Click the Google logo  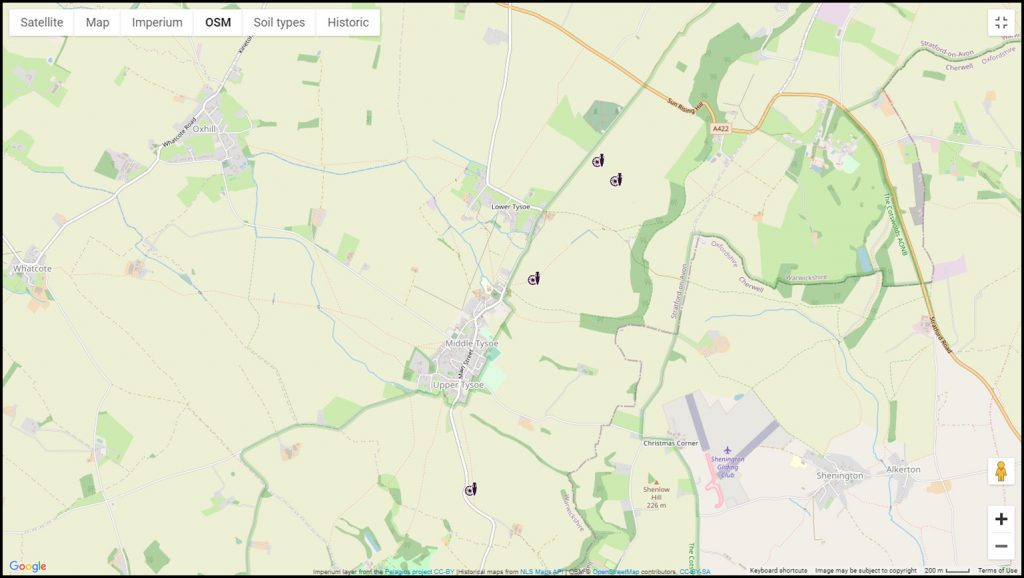(x=26, y=565)
